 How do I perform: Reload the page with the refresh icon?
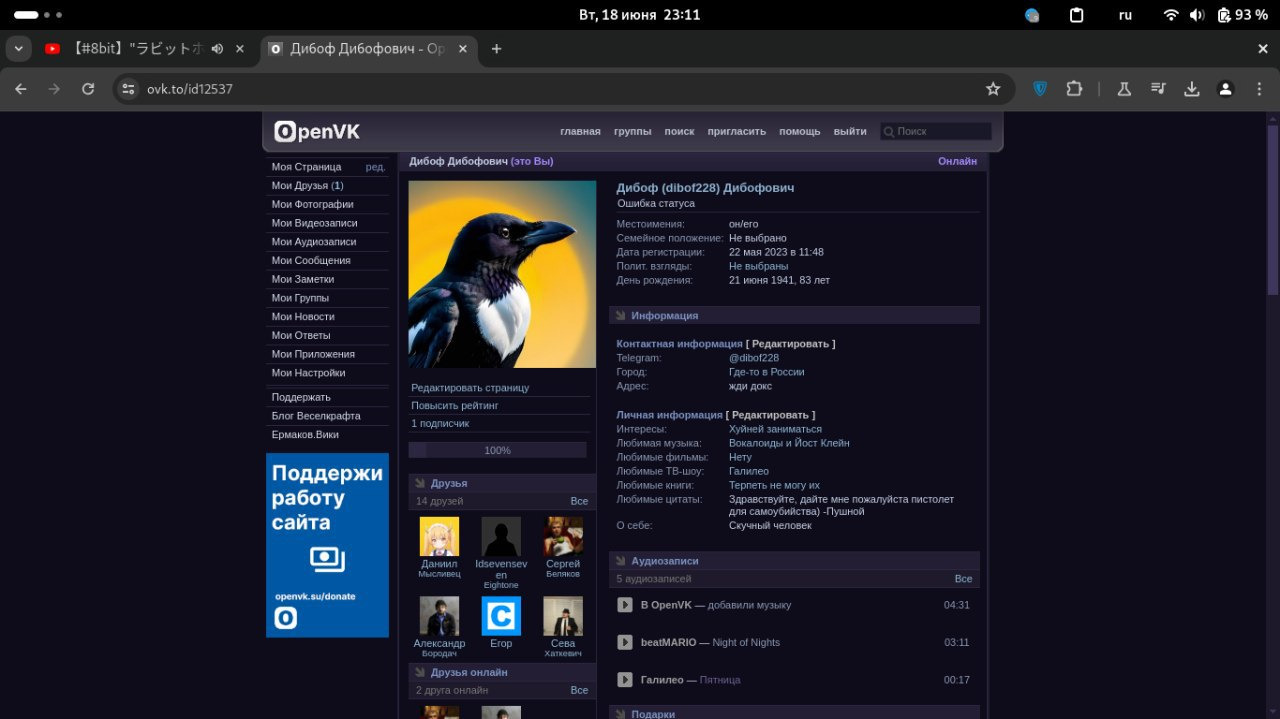click(88, 89)
